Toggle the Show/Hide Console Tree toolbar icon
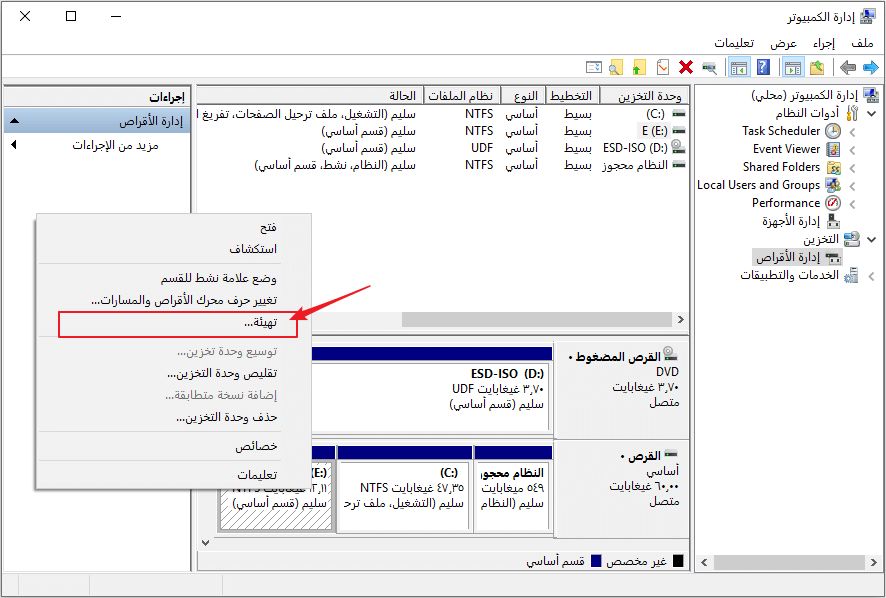The height and width of the screenshot is (598, 886). 793,68
